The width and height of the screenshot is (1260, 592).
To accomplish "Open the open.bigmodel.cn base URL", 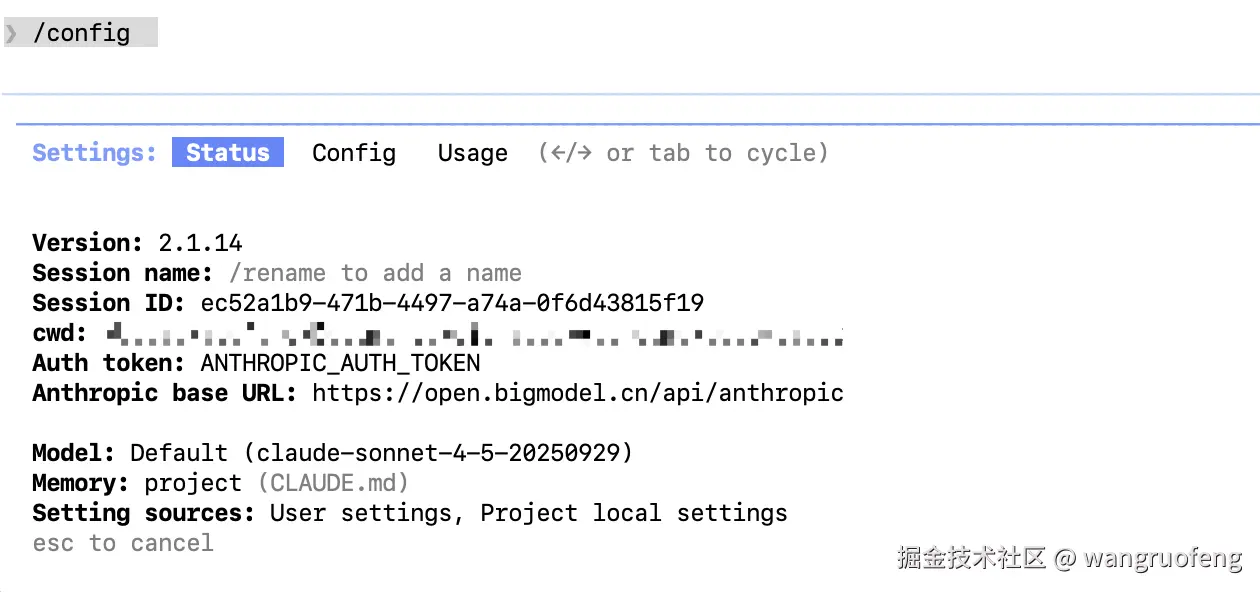I will [577, 393].
